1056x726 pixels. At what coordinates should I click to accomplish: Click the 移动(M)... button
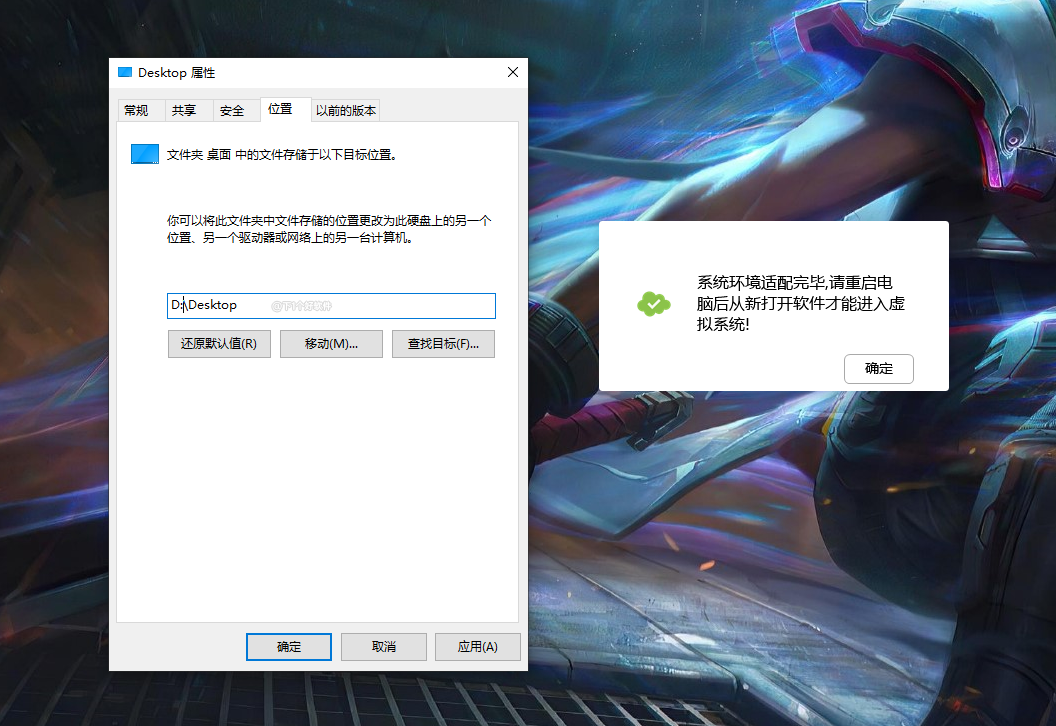point(331,344)
